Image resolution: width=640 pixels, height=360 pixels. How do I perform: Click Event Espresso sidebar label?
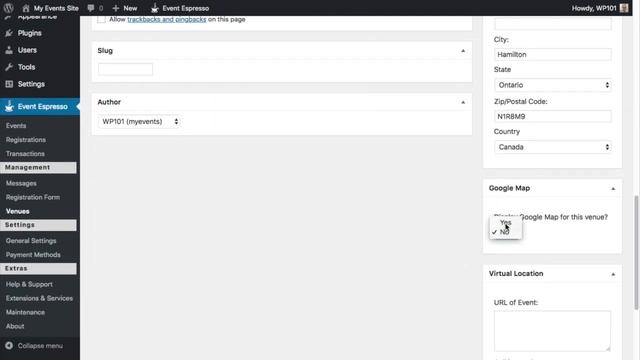click(x=42, y=107)
